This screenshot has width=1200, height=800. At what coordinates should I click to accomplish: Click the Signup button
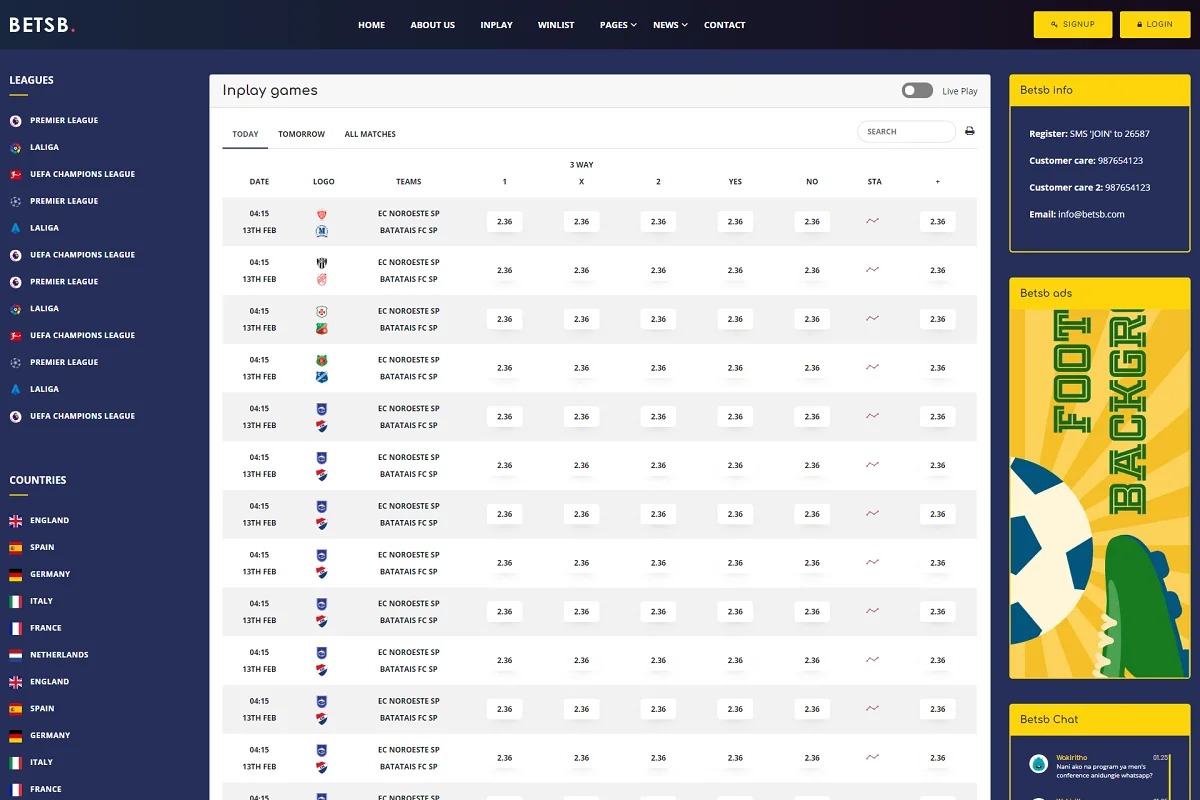point(1072,25)
